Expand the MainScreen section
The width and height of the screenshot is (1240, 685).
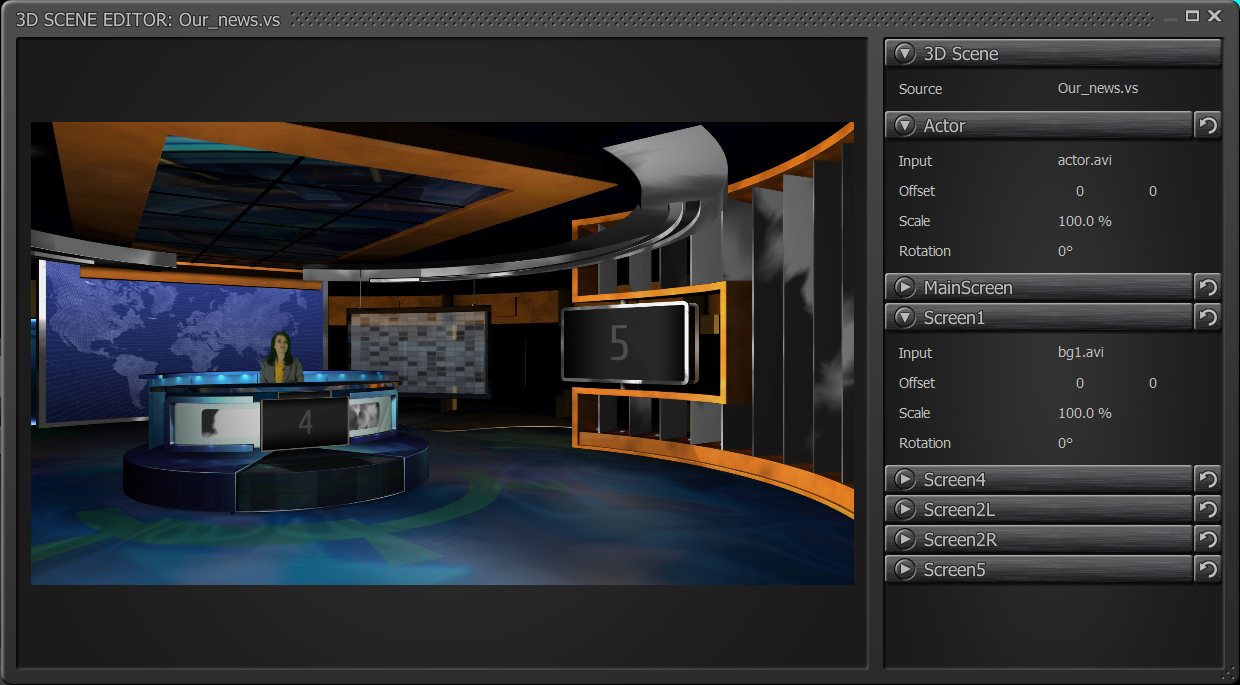click(905, 287)
